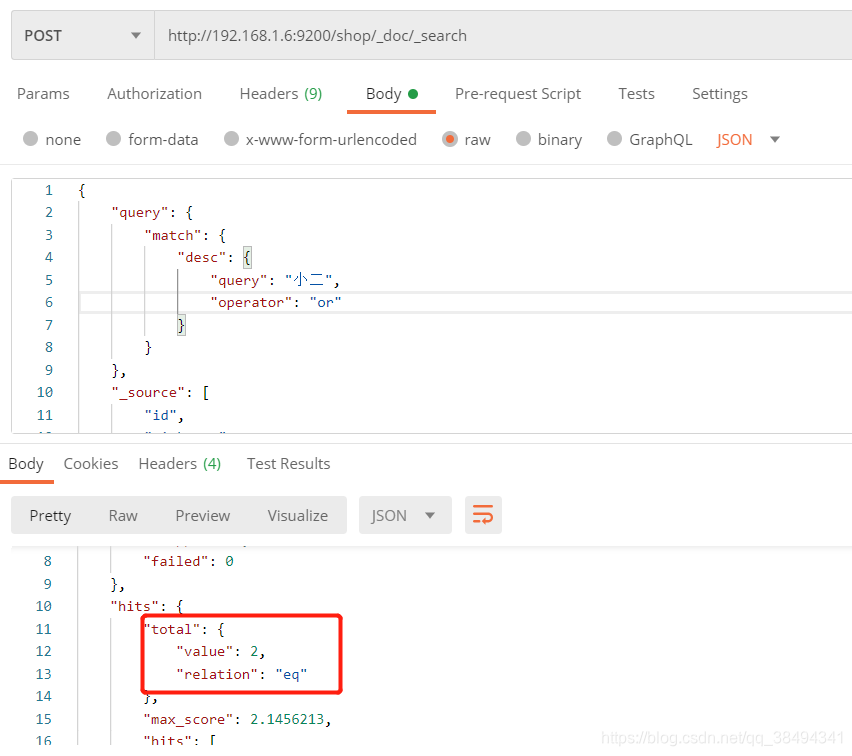Open the request Settings tab
The height and width of the screenshot is (756, 852).
(x=719, y=94)
